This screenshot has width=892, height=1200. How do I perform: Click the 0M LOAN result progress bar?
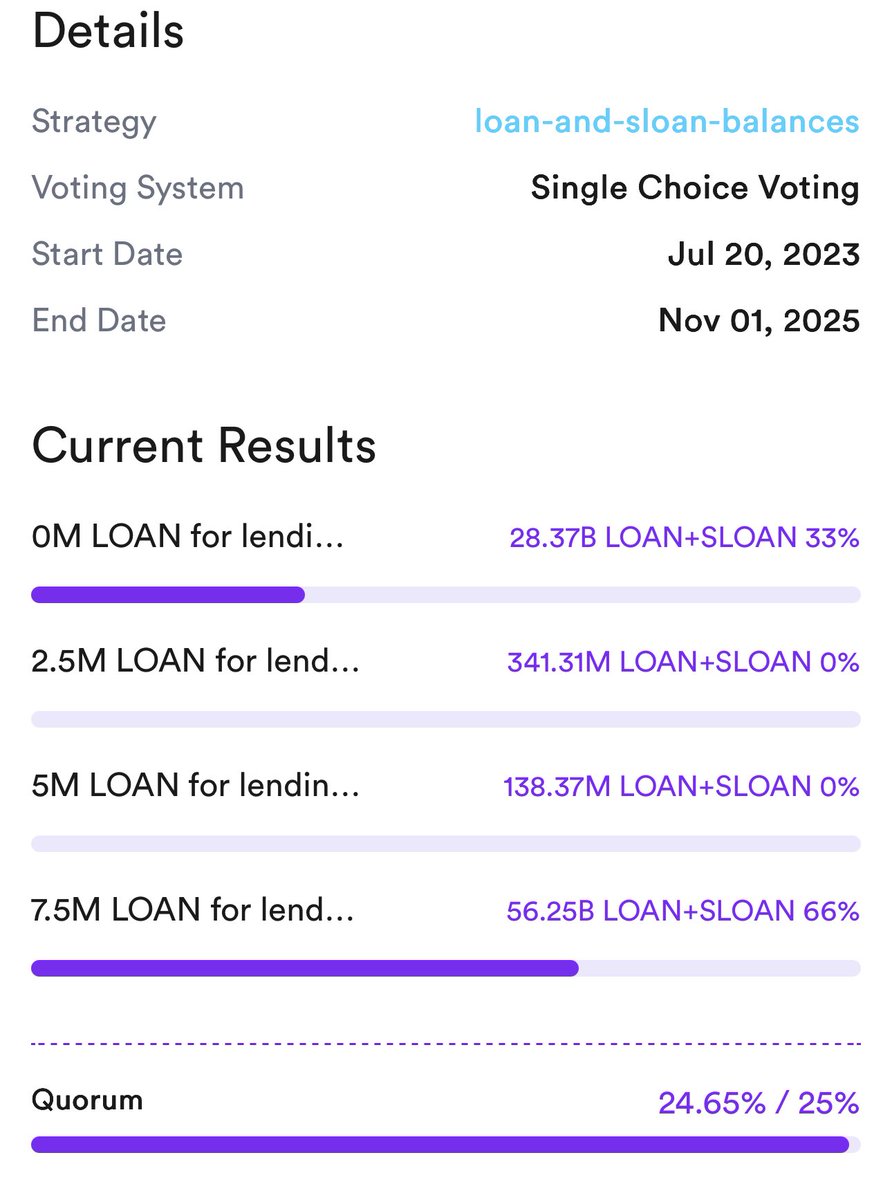tap(445, 595)
